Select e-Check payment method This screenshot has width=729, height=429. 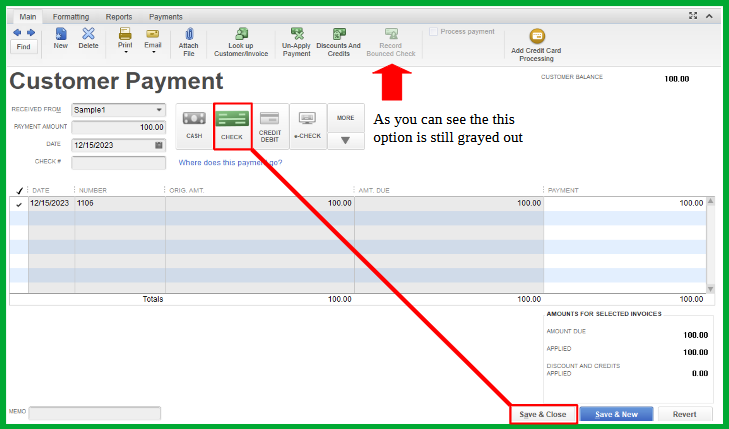click(308, 126)
